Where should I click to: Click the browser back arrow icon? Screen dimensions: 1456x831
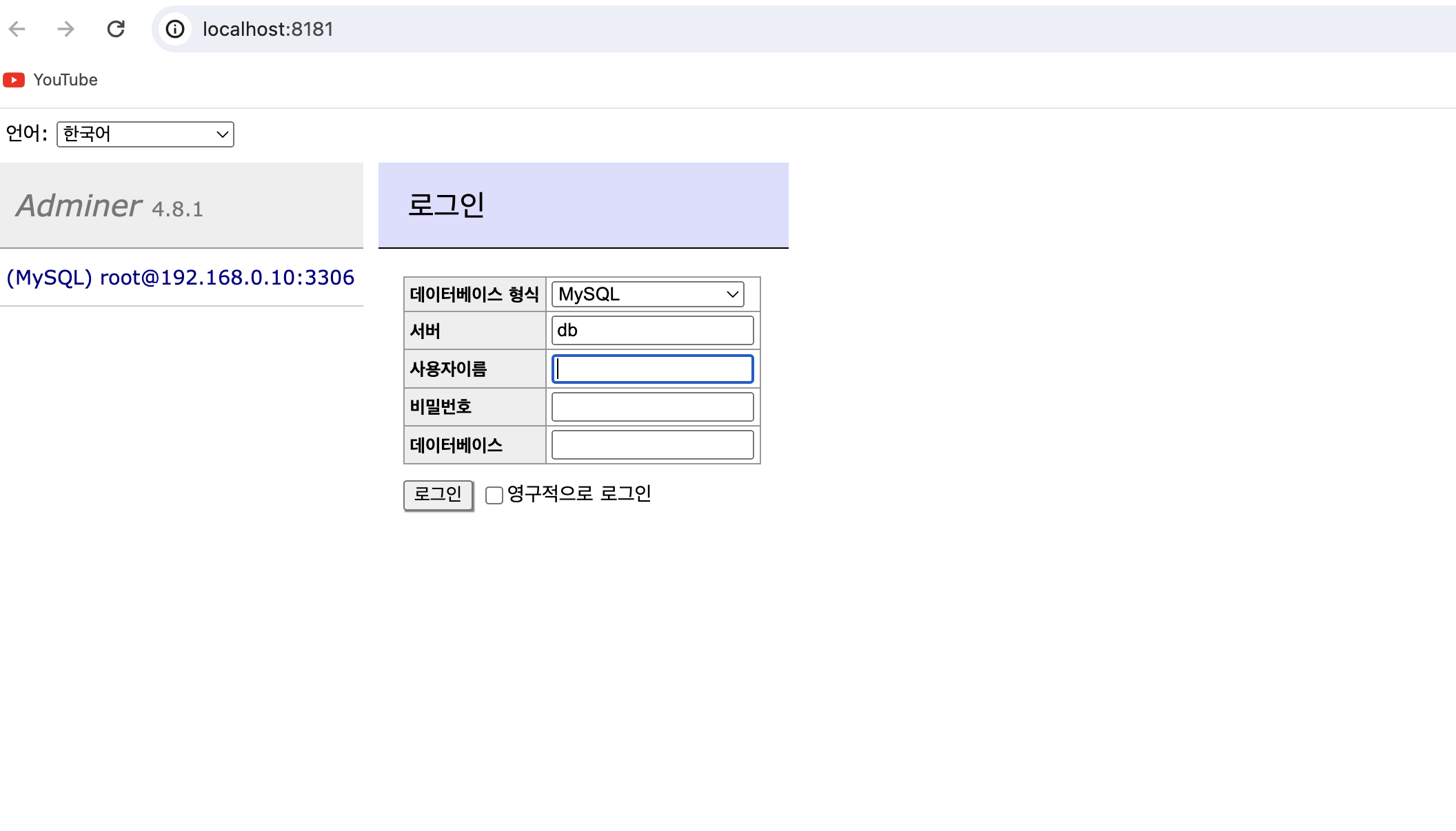pyautogui.click(x=17, y=29)
